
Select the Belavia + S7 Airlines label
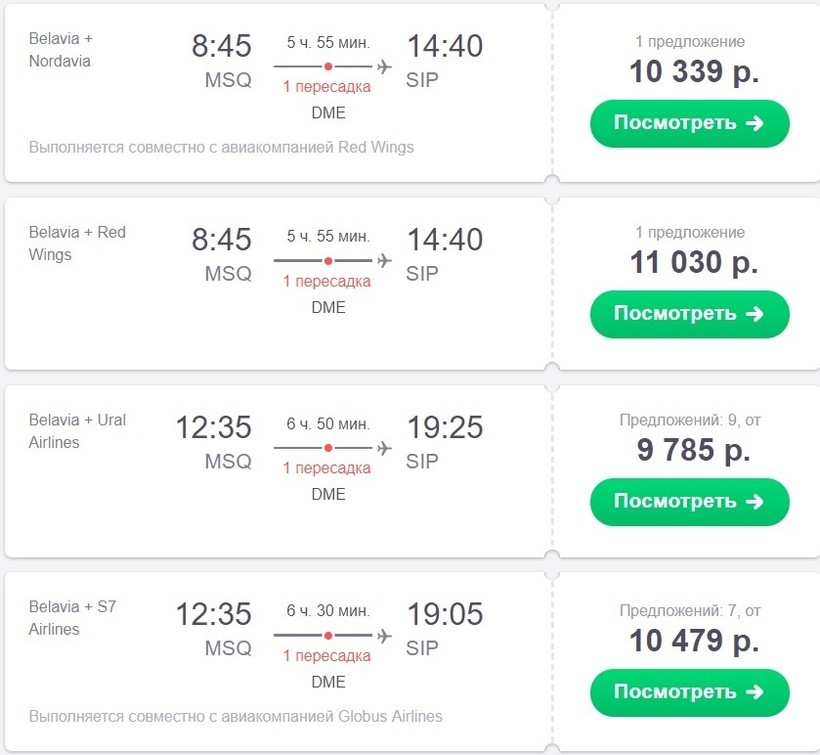72,618
